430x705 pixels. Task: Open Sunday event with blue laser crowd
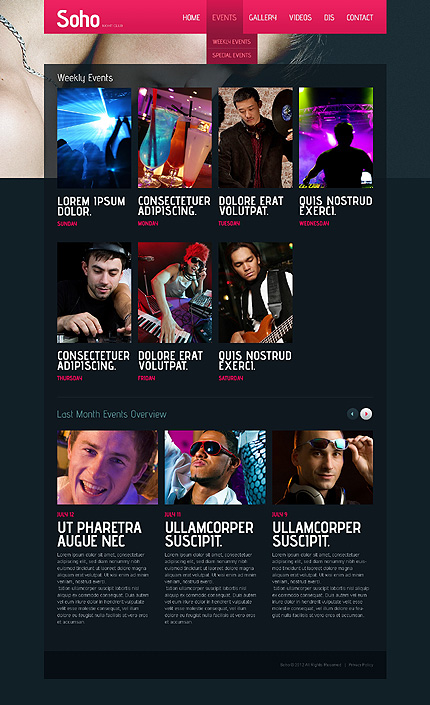click(94, 138)
